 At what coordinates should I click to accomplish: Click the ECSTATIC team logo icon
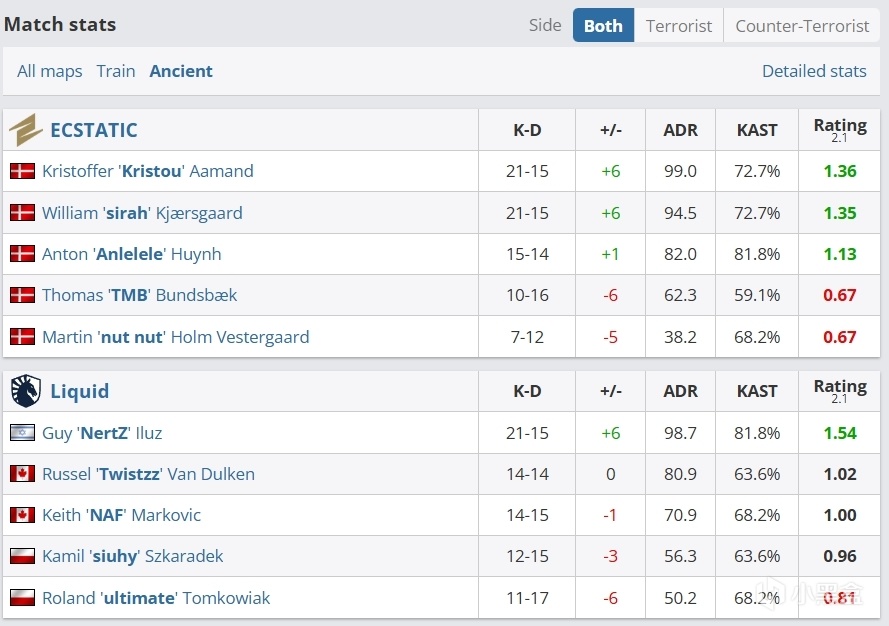point(25,130)
